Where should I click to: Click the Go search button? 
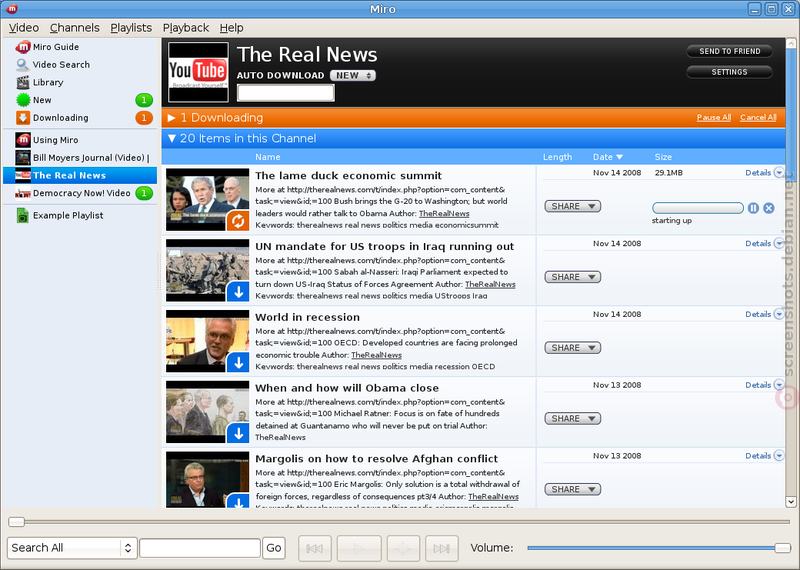point(273,548)
